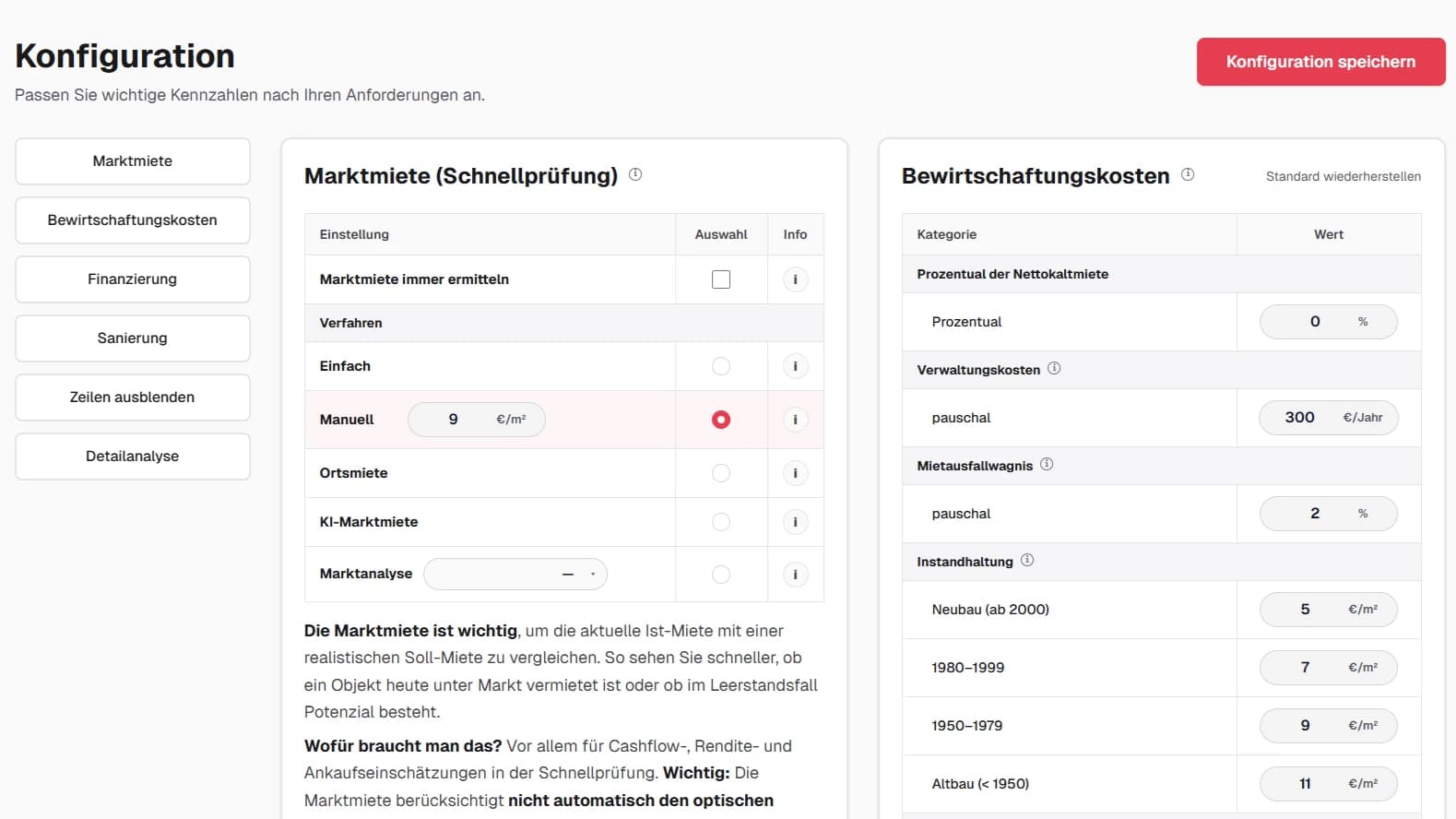The image size is (1456, 819).
Task: Edit 1980–1999 maintenance value field
Action: point(1328,668)
